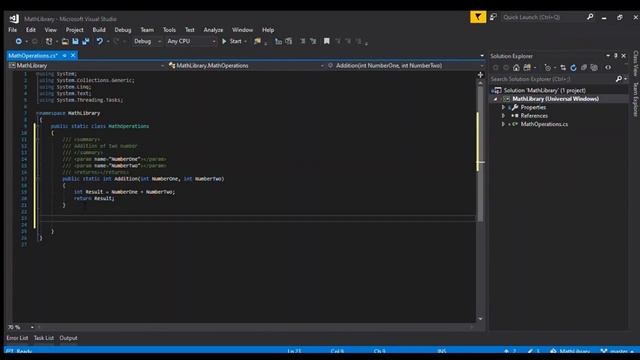Click the editor vertical scrollbar thumb
This screenshot has width=640, height=360.
click(480, 153)
